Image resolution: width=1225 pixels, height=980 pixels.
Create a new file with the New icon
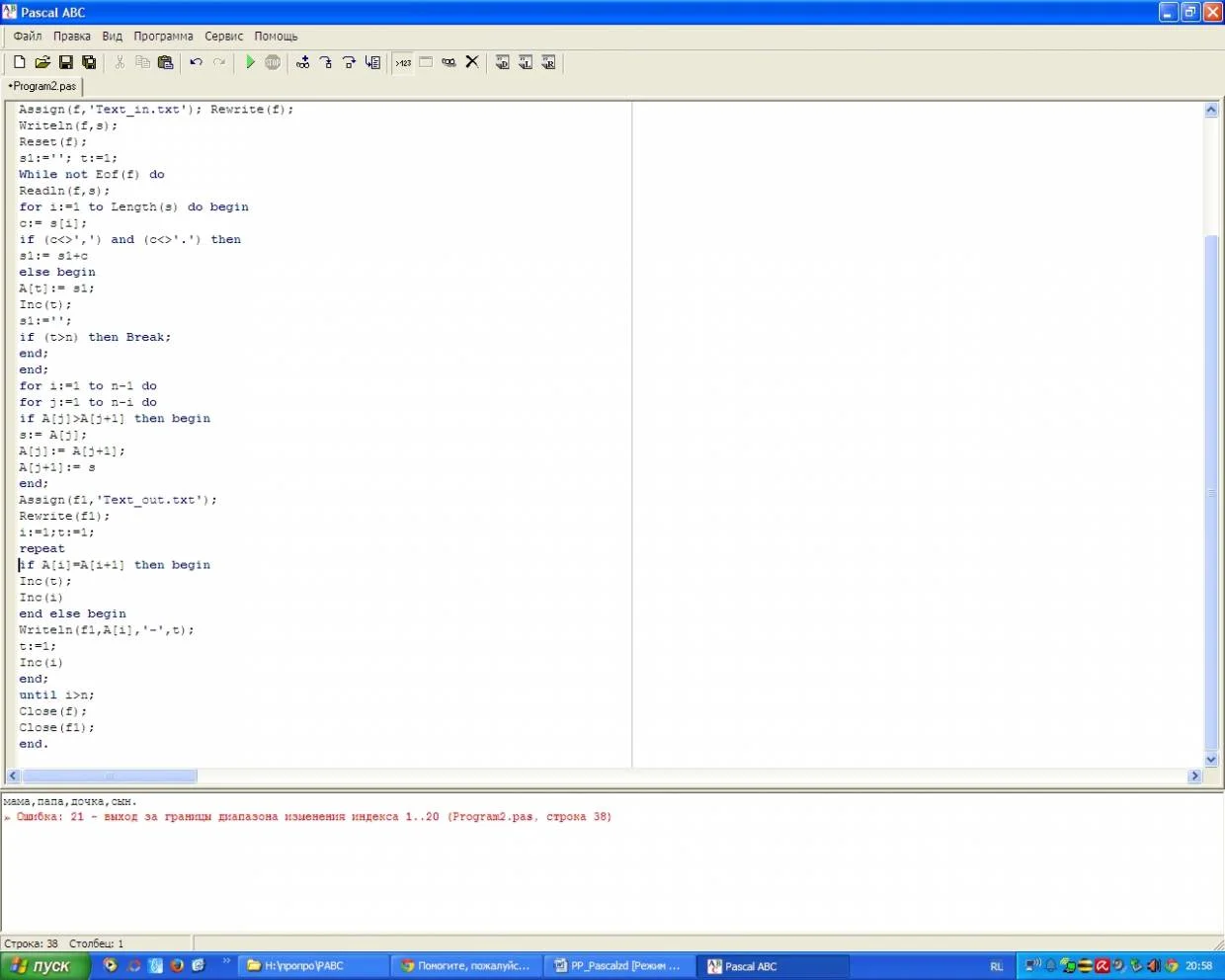point(19,62)
